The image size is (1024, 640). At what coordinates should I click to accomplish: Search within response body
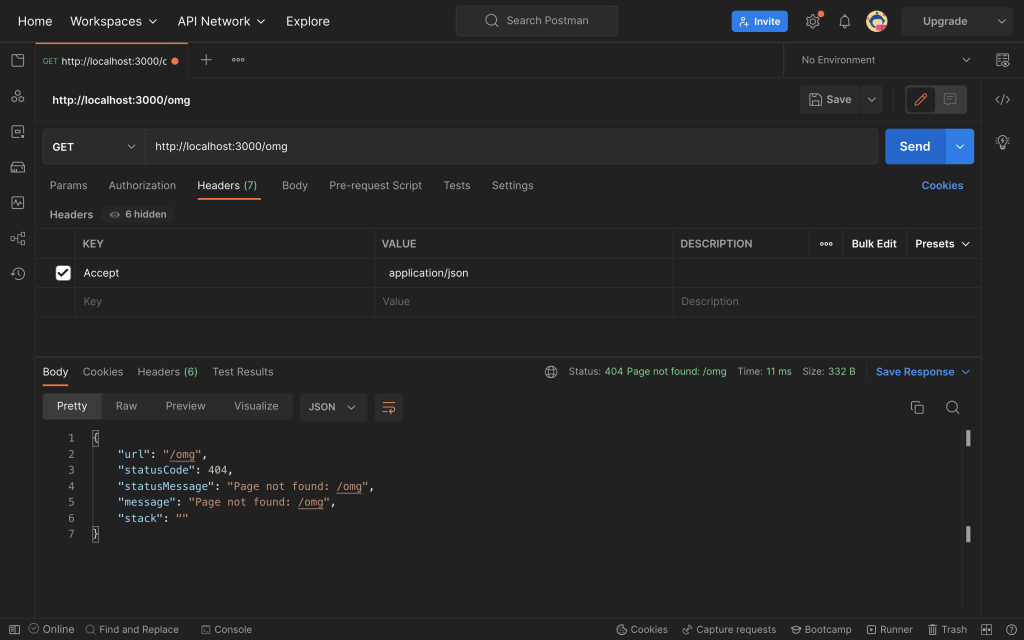pyautogui.click(x=952, y=408)
